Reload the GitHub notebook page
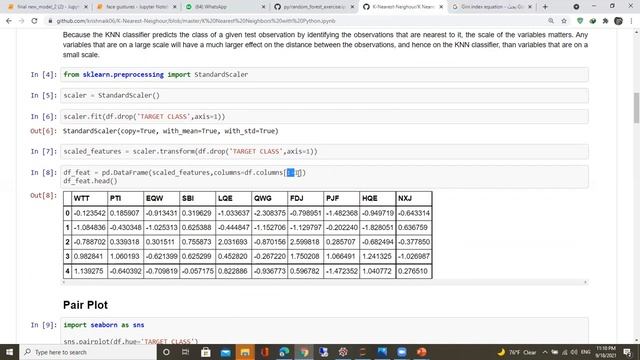The height and width of the screenshot is (360, 640). [x=34, y=21]
